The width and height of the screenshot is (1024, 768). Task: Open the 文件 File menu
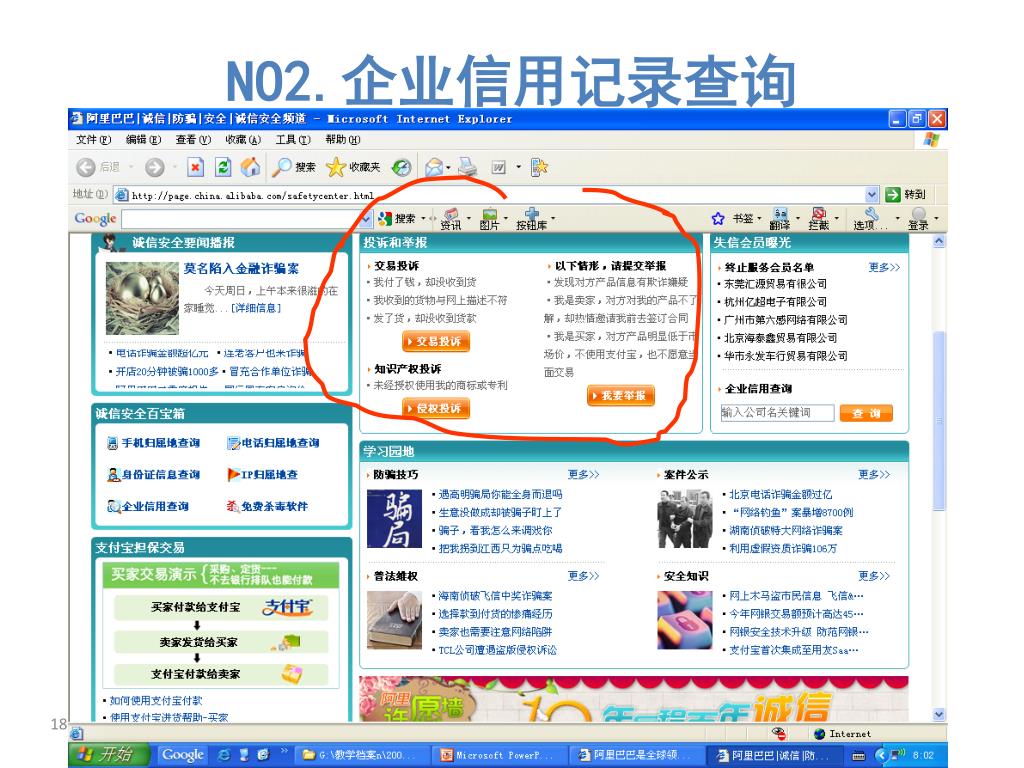(93, 139)
